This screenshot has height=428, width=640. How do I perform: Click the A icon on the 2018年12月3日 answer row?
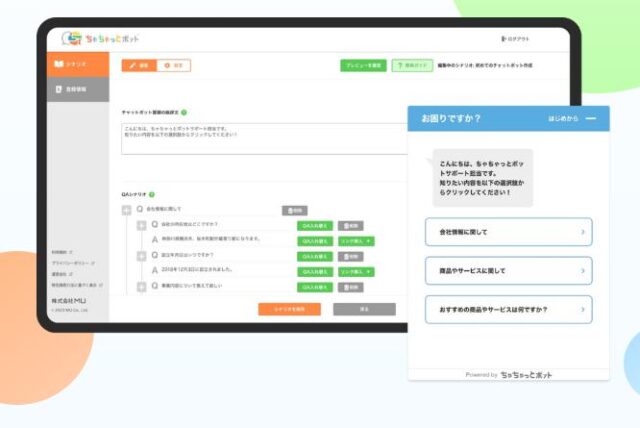click(x=154, y=271)
